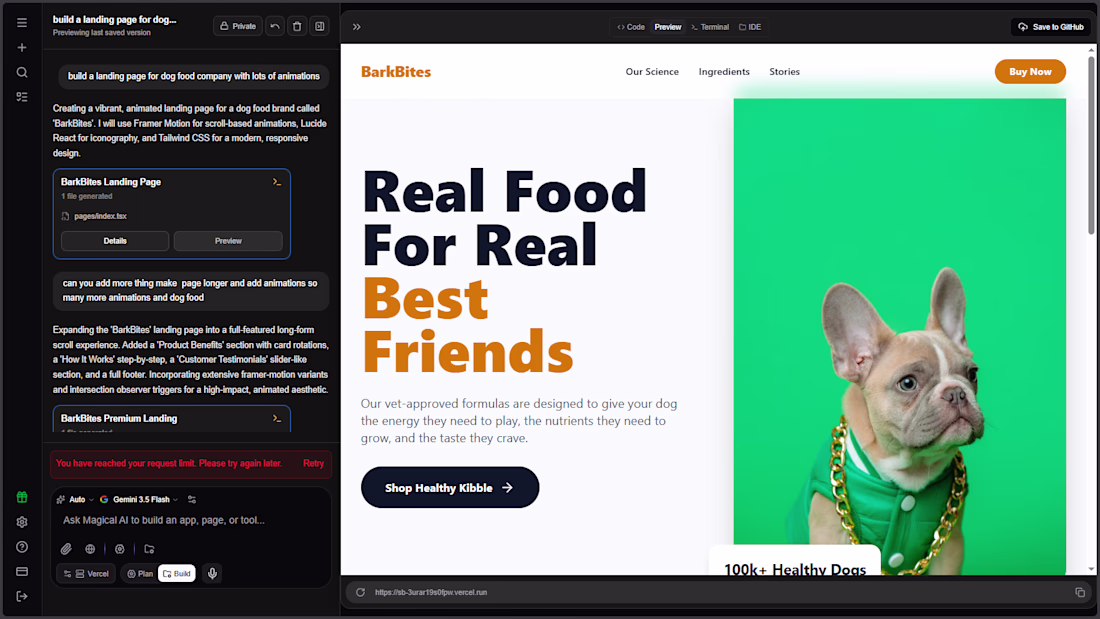Click Retry on request limit error
The width and height of the screenshot is (1100, 619).
314,463
